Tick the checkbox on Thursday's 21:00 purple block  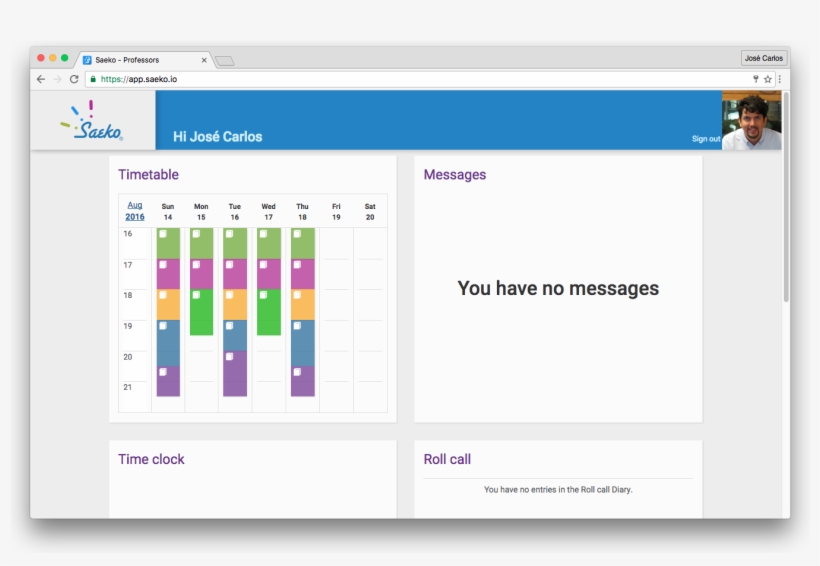click(x=297, y=372)
